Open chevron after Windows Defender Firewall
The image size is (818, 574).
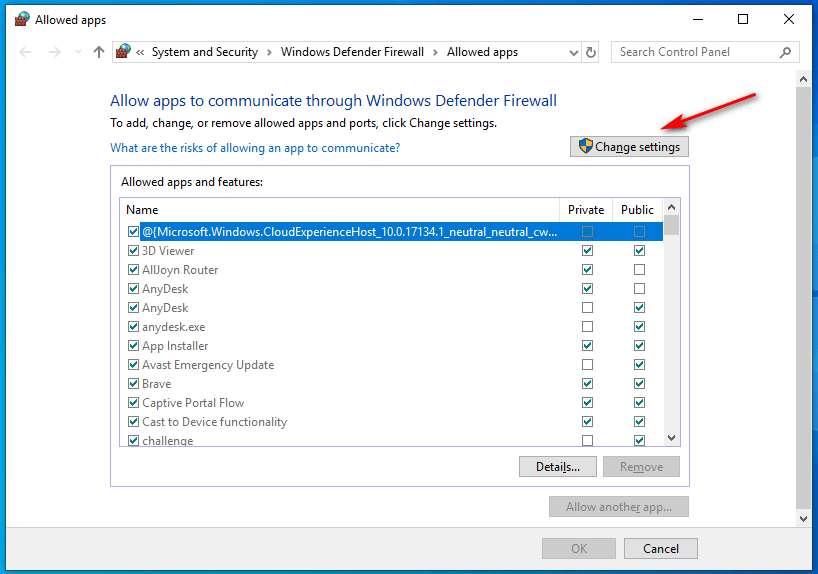pyautogui.click(x=435, y=52)
